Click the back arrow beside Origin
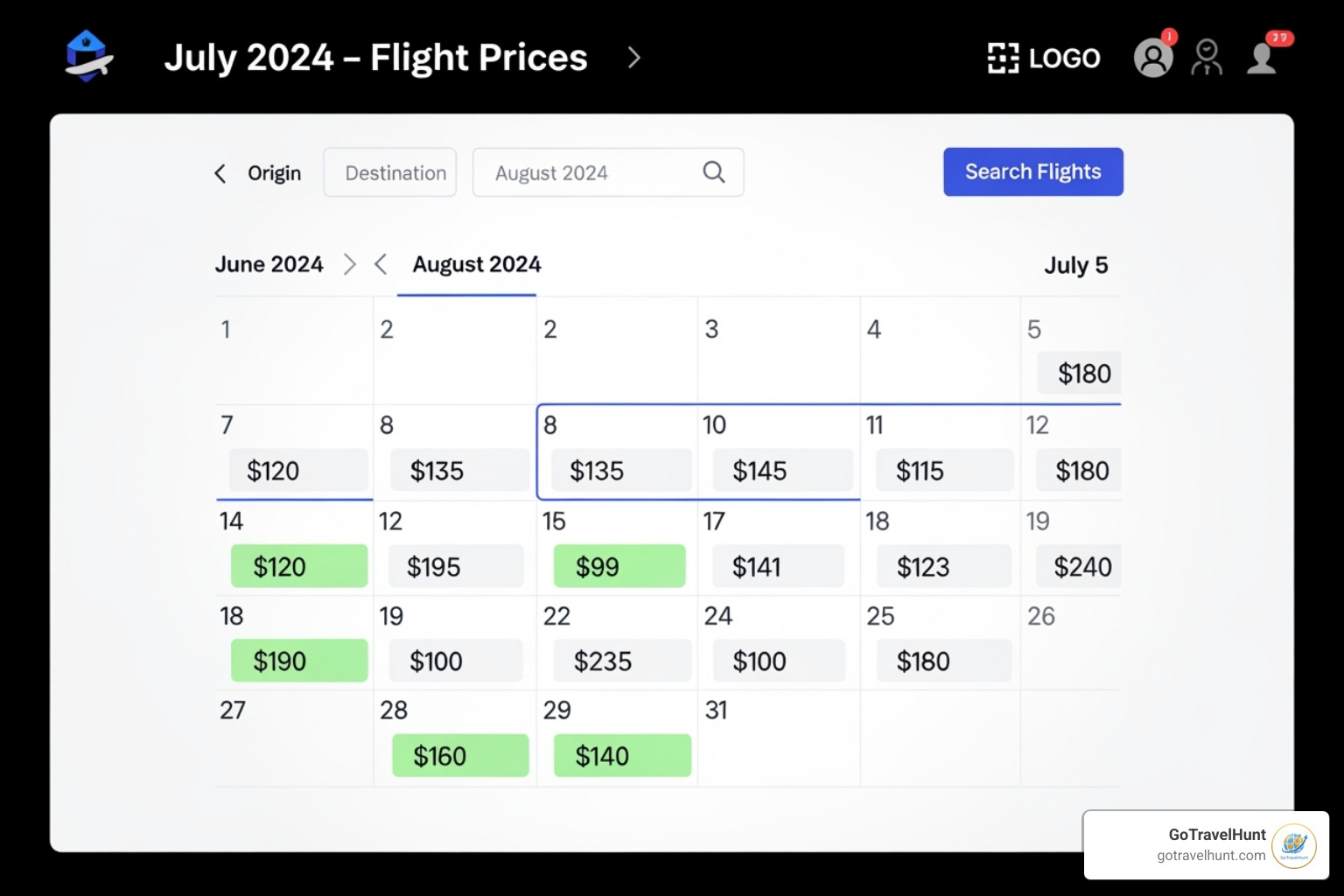Image resolution: width=1344 pixels, height=896 pixels. coord(220,173)
